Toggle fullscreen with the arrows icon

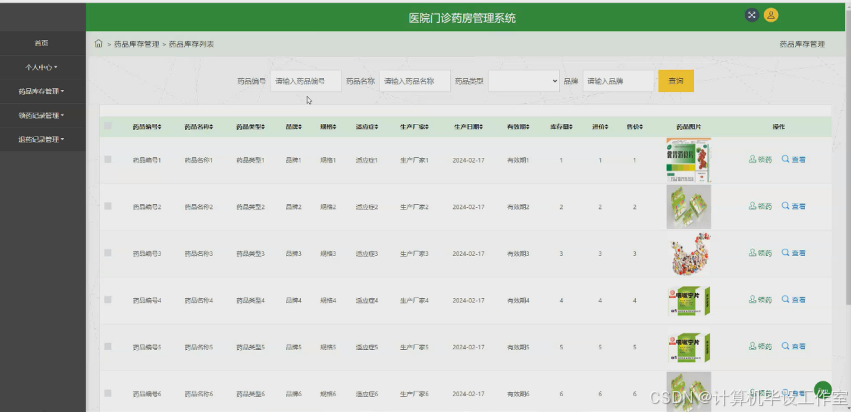(x=751, y=15)
